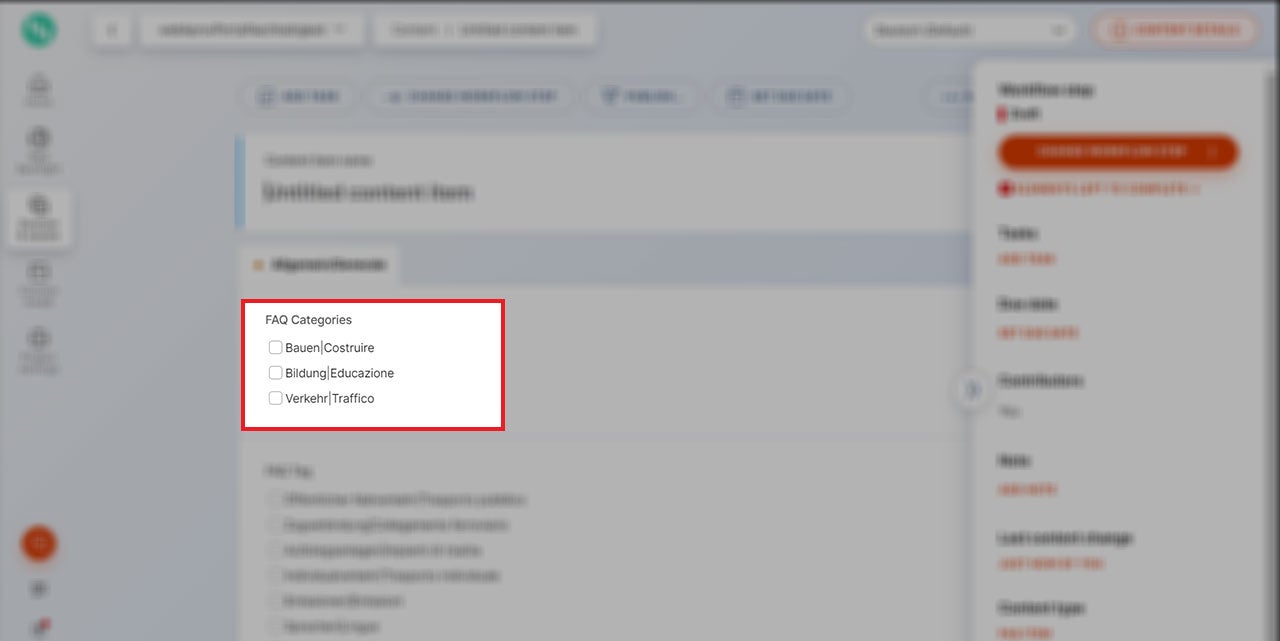Select the content group tab above FAQ Categories

(320, 265)
